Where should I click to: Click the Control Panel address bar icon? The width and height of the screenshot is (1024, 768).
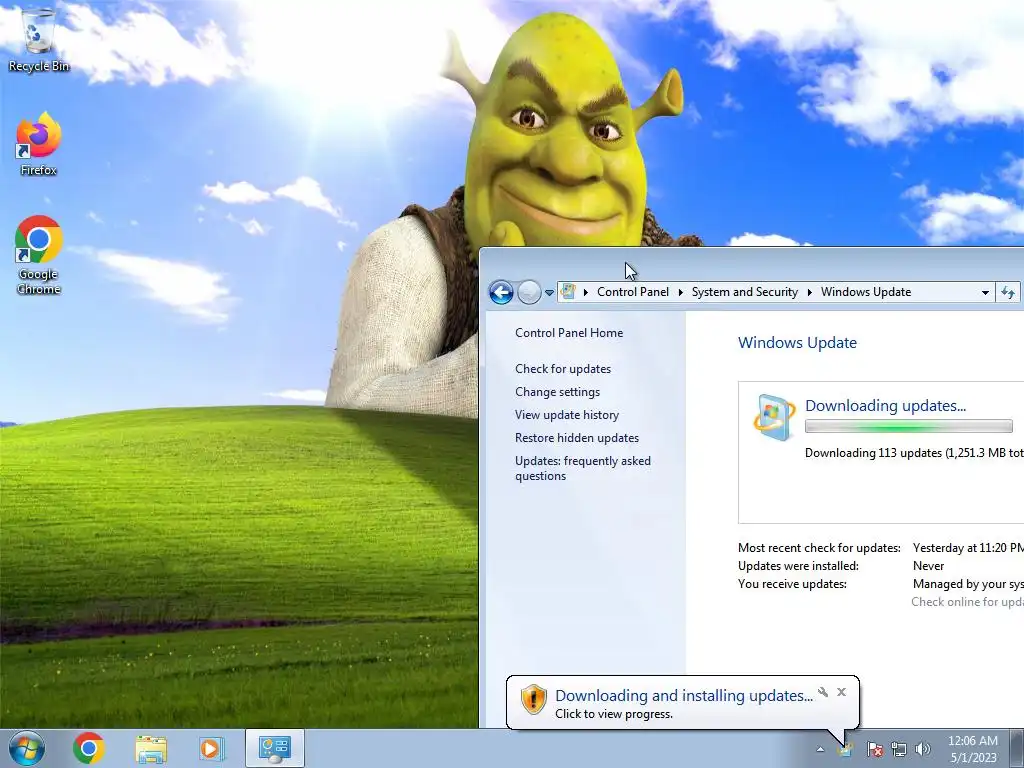[x=568, y=292]
